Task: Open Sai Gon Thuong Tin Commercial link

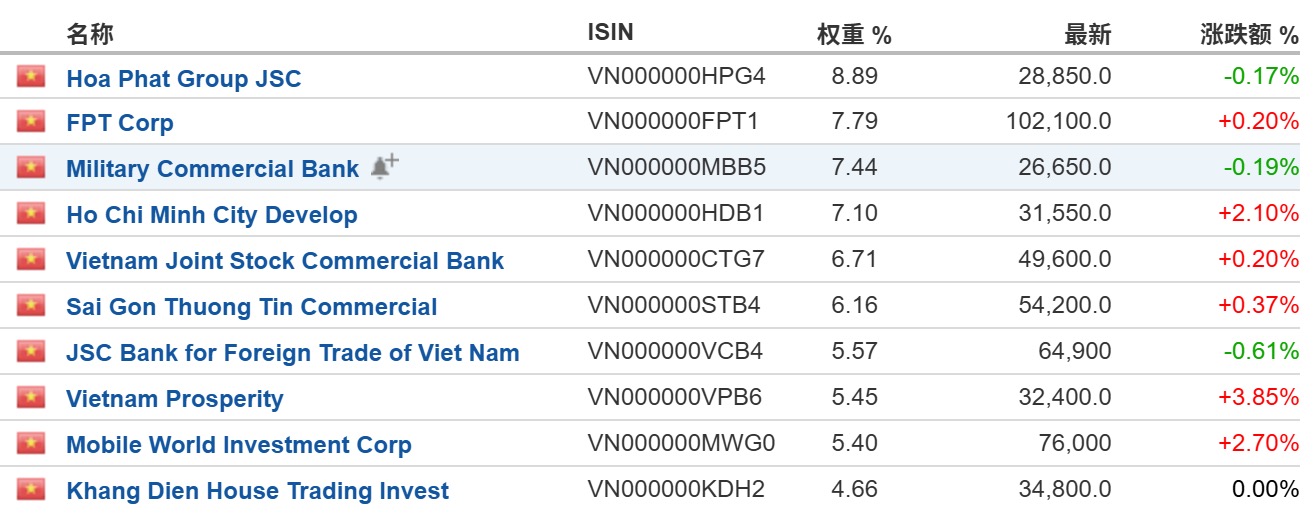Action: (x=252, y=307)
